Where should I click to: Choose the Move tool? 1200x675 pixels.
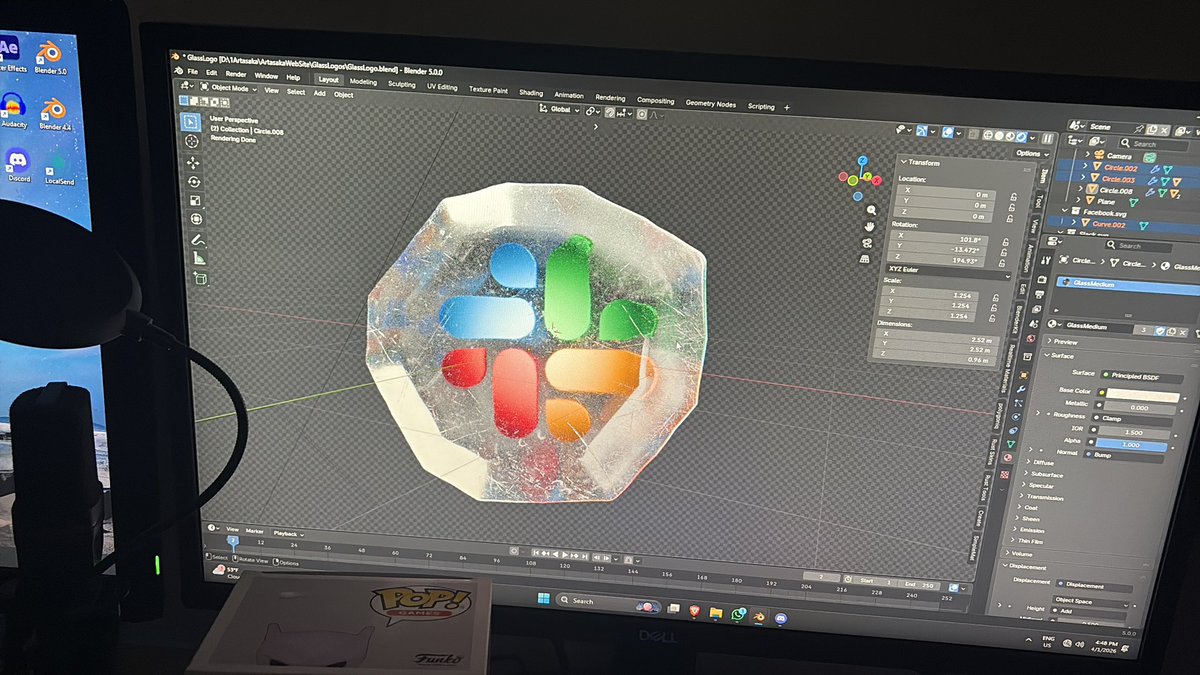click(192, 162)
